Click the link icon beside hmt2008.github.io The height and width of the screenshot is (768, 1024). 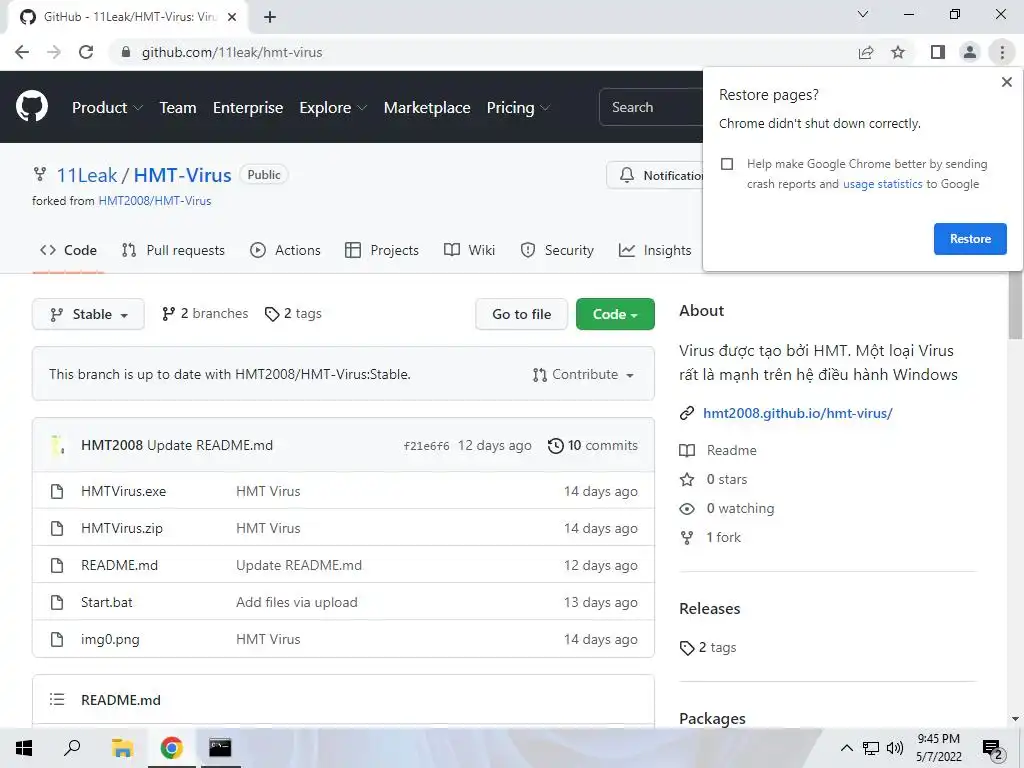tap(686, 413)
